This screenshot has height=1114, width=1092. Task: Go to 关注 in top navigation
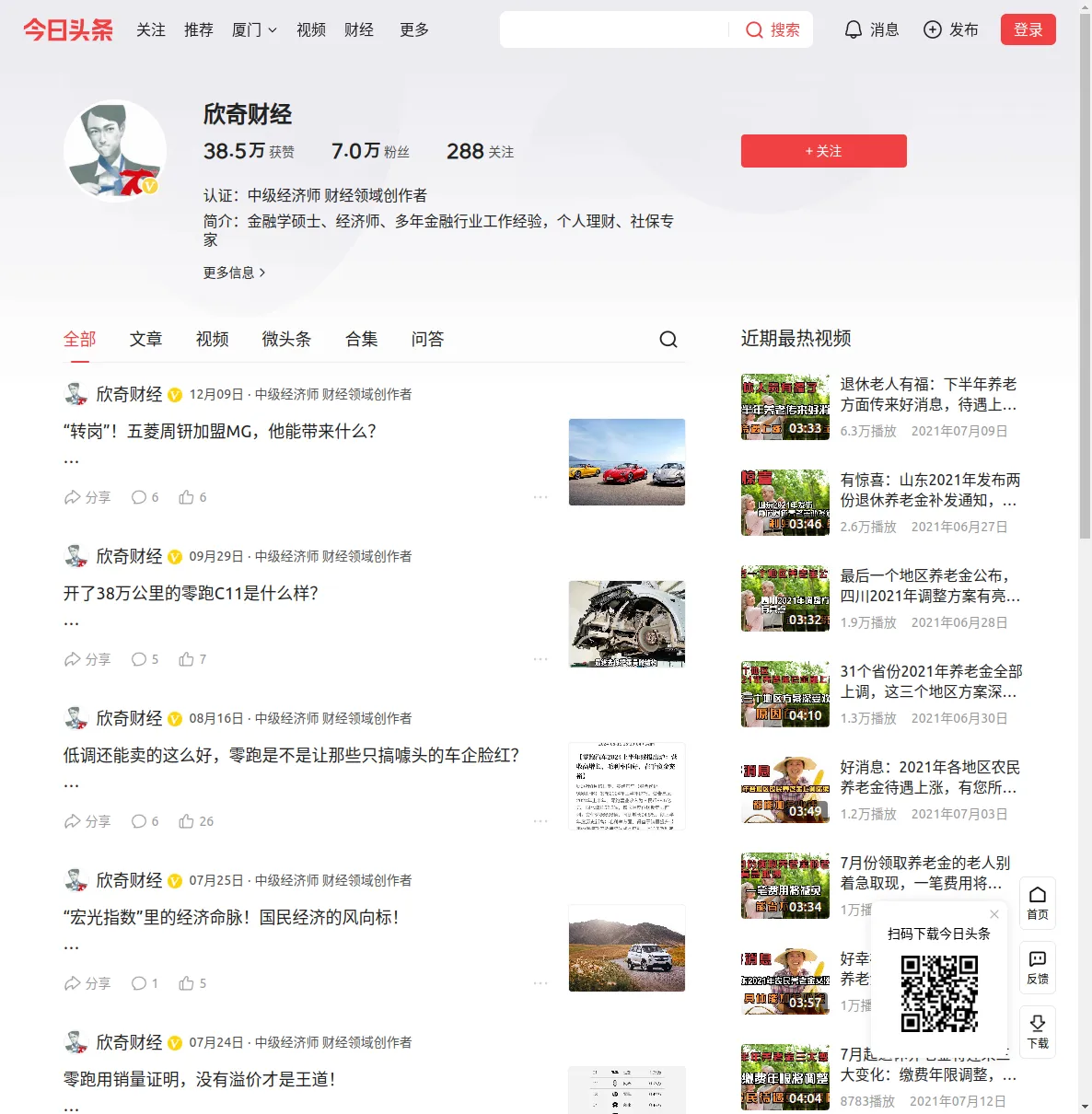(x=151, y=29)
